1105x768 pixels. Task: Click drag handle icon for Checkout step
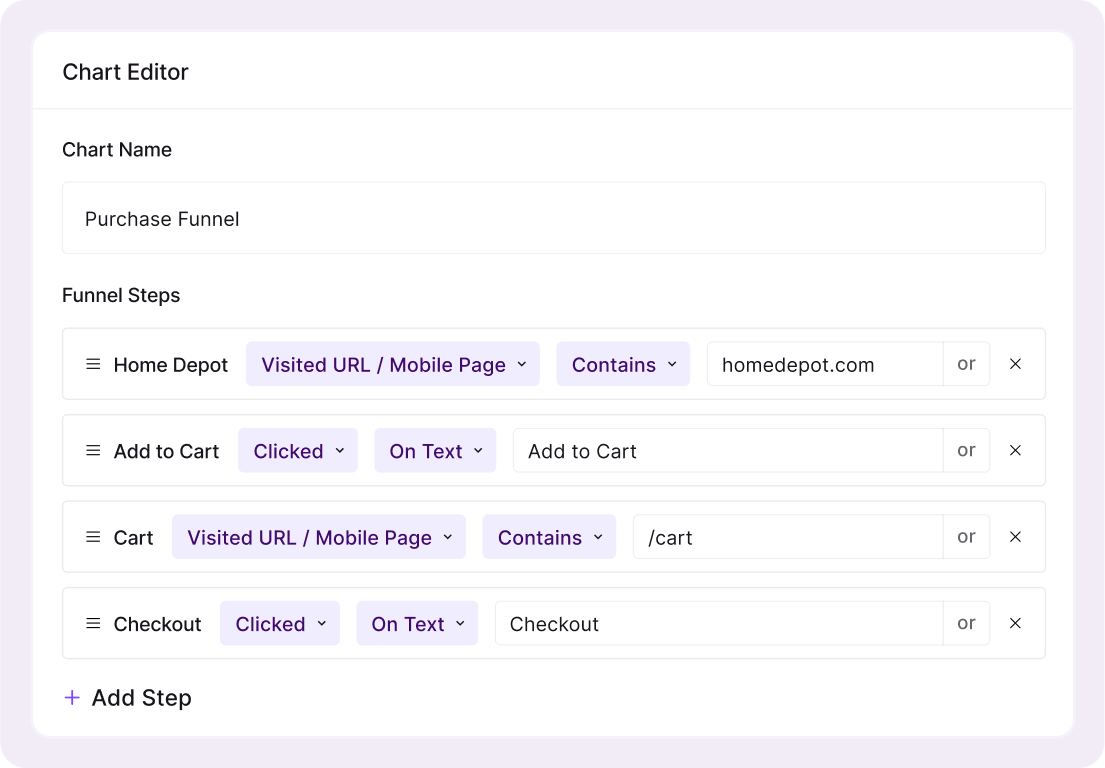[x=93, y=623]
